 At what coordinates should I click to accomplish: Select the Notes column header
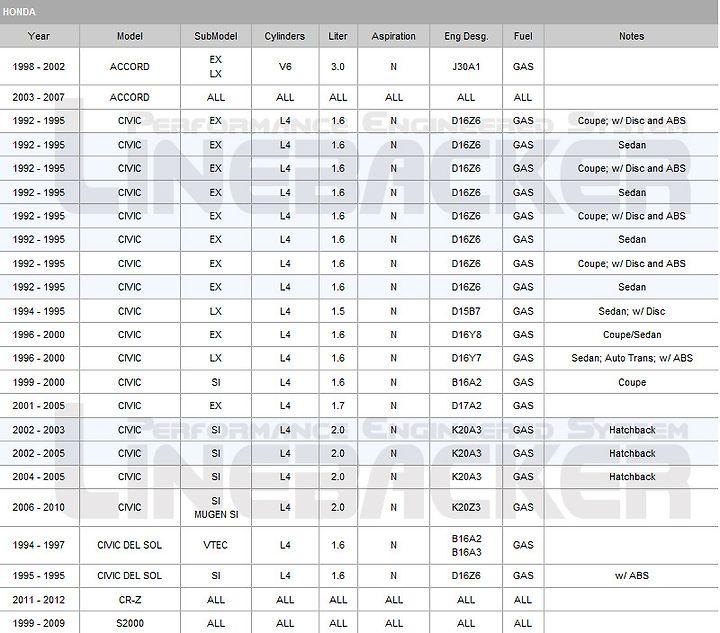tap(631, 36)
